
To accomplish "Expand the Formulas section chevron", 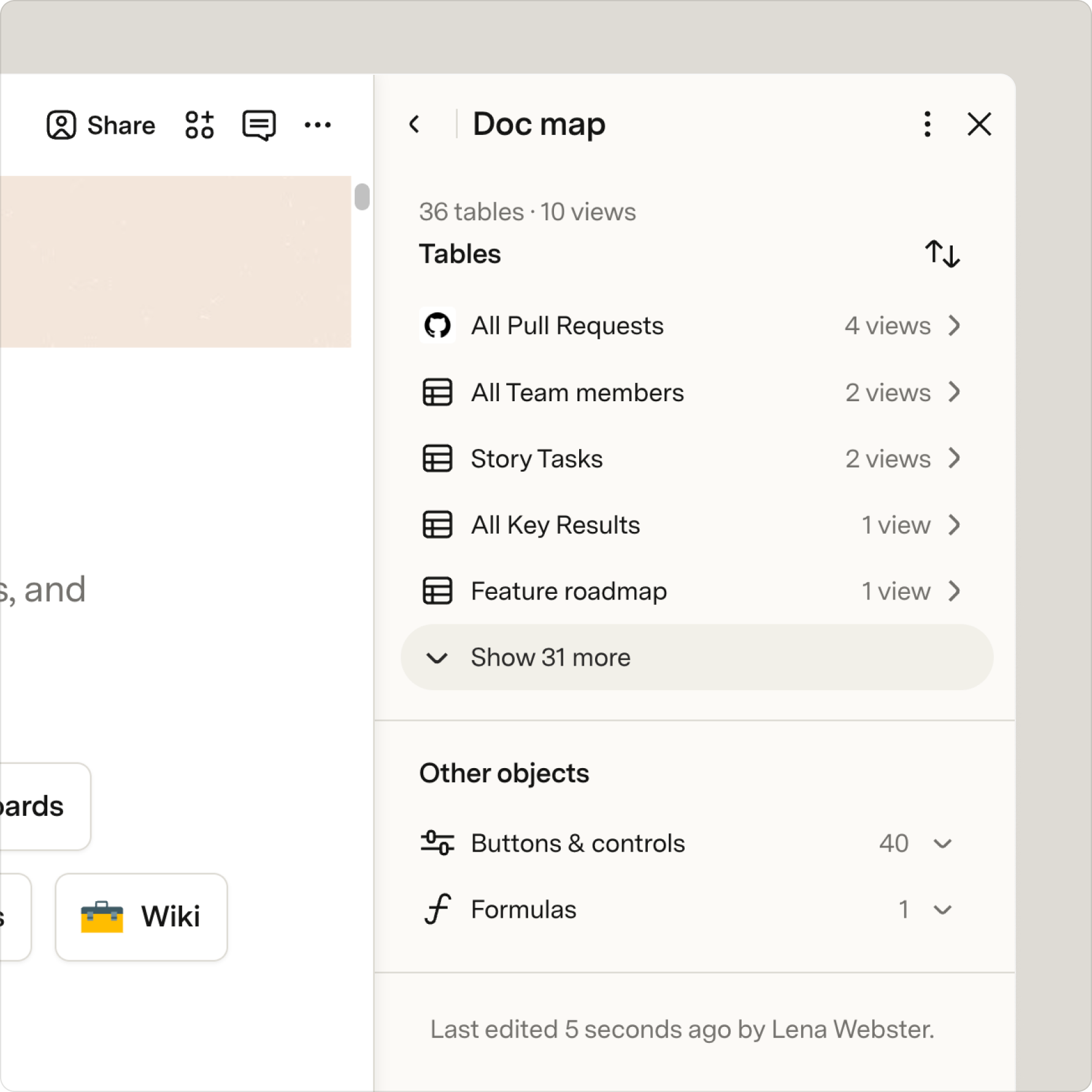I will (x=942, y=910).
